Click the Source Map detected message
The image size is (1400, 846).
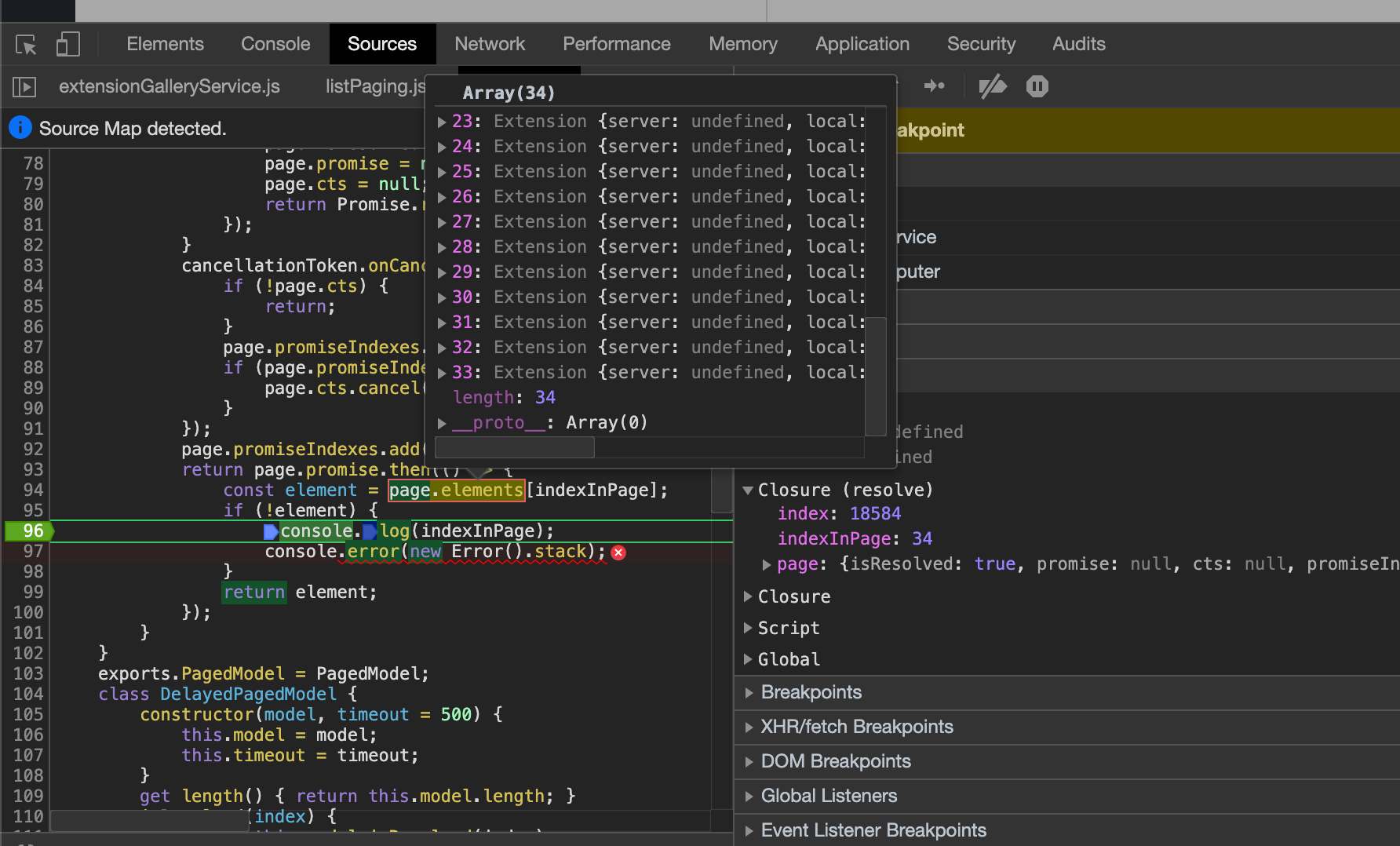click(132, 128)
